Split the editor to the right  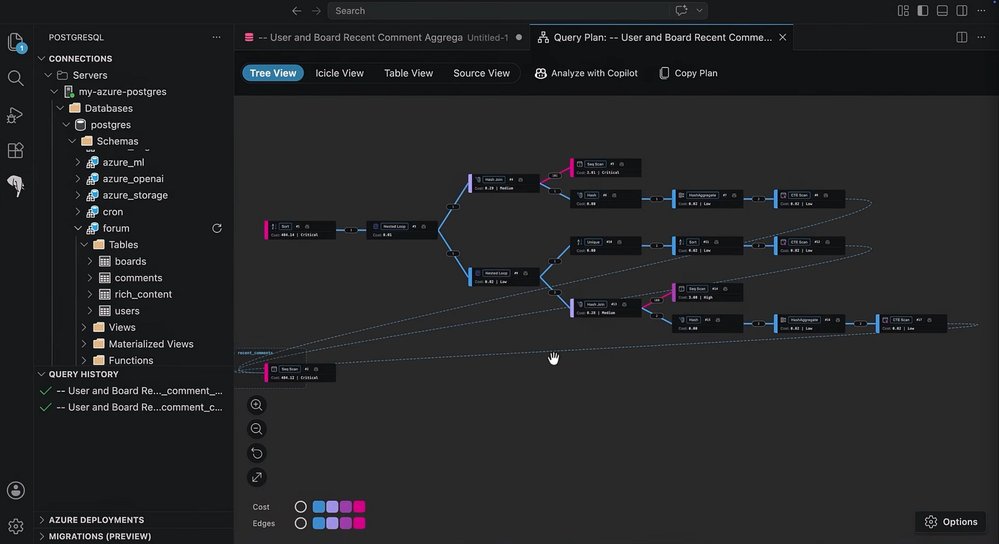[x=962, y=38]
